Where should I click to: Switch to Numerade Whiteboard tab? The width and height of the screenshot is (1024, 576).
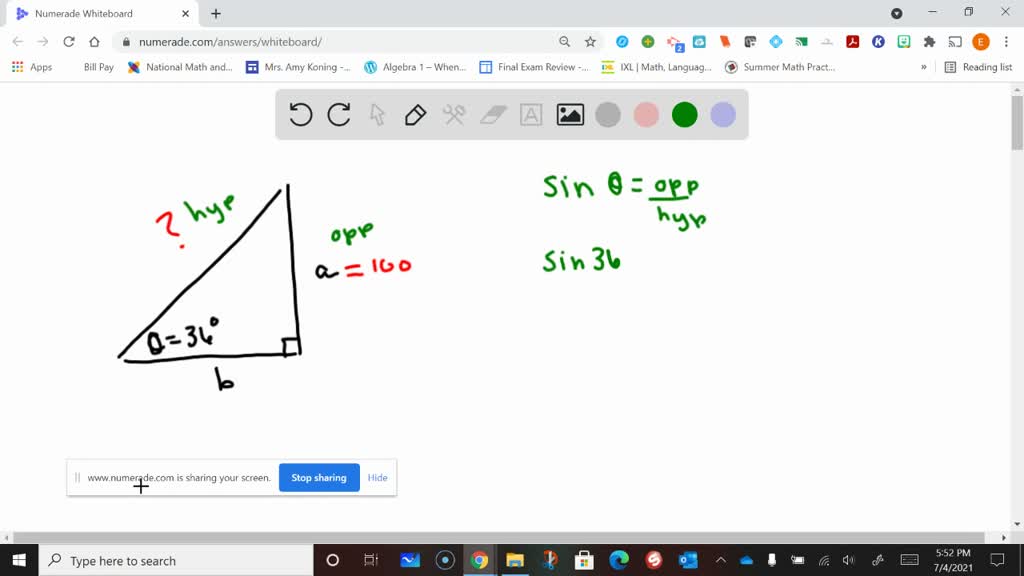95,14
